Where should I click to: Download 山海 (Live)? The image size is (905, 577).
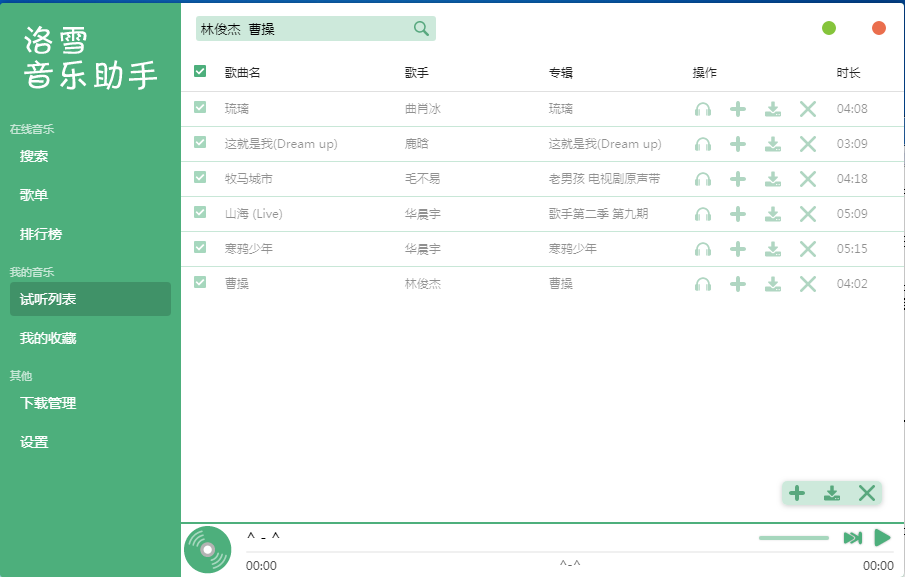[x=773, y=215]
